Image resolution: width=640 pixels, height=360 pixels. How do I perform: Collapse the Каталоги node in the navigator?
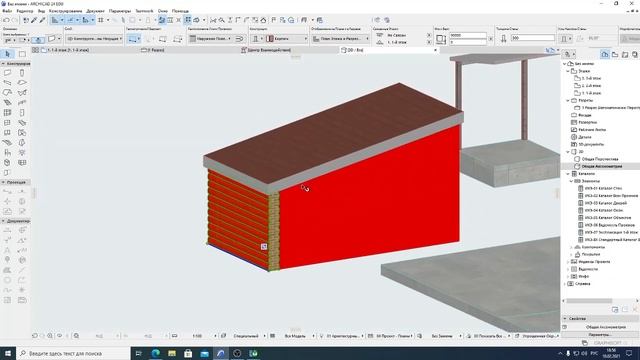568,174
